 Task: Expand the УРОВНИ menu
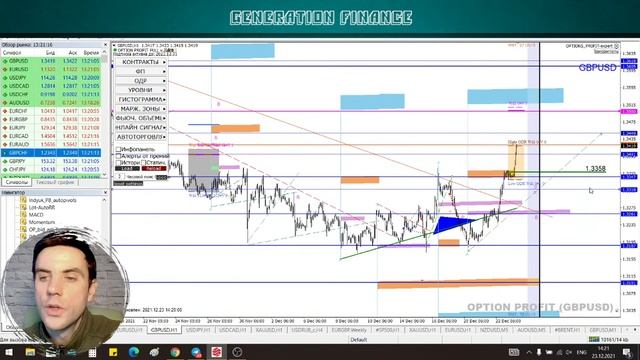tap(141, 90)
